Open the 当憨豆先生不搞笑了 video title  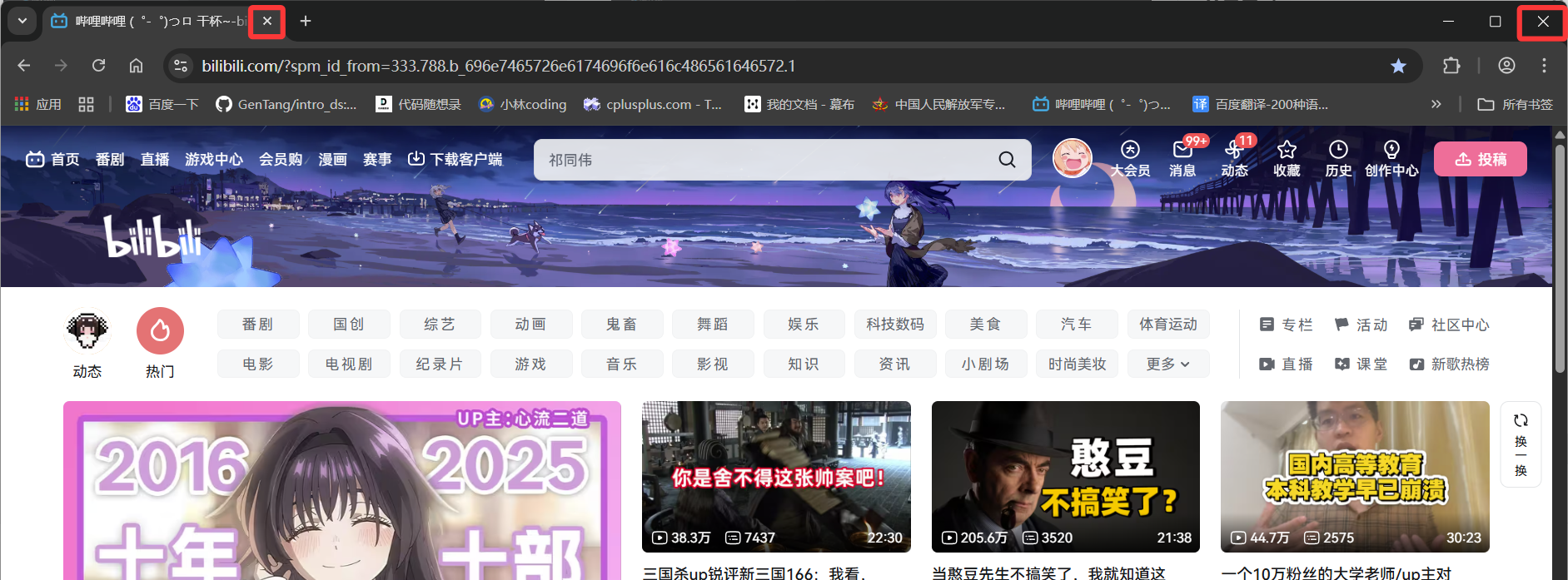click(1048, 573)
